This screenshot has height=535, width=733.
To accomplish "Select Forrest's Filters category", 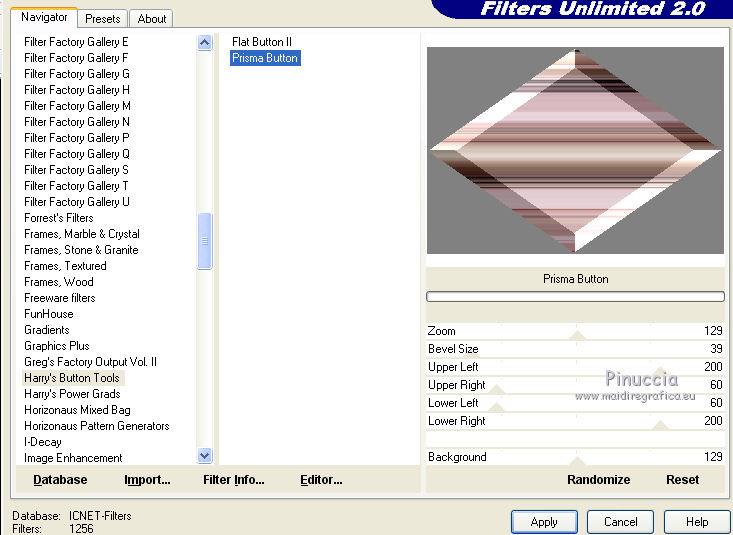I will (x=58, y=218).
